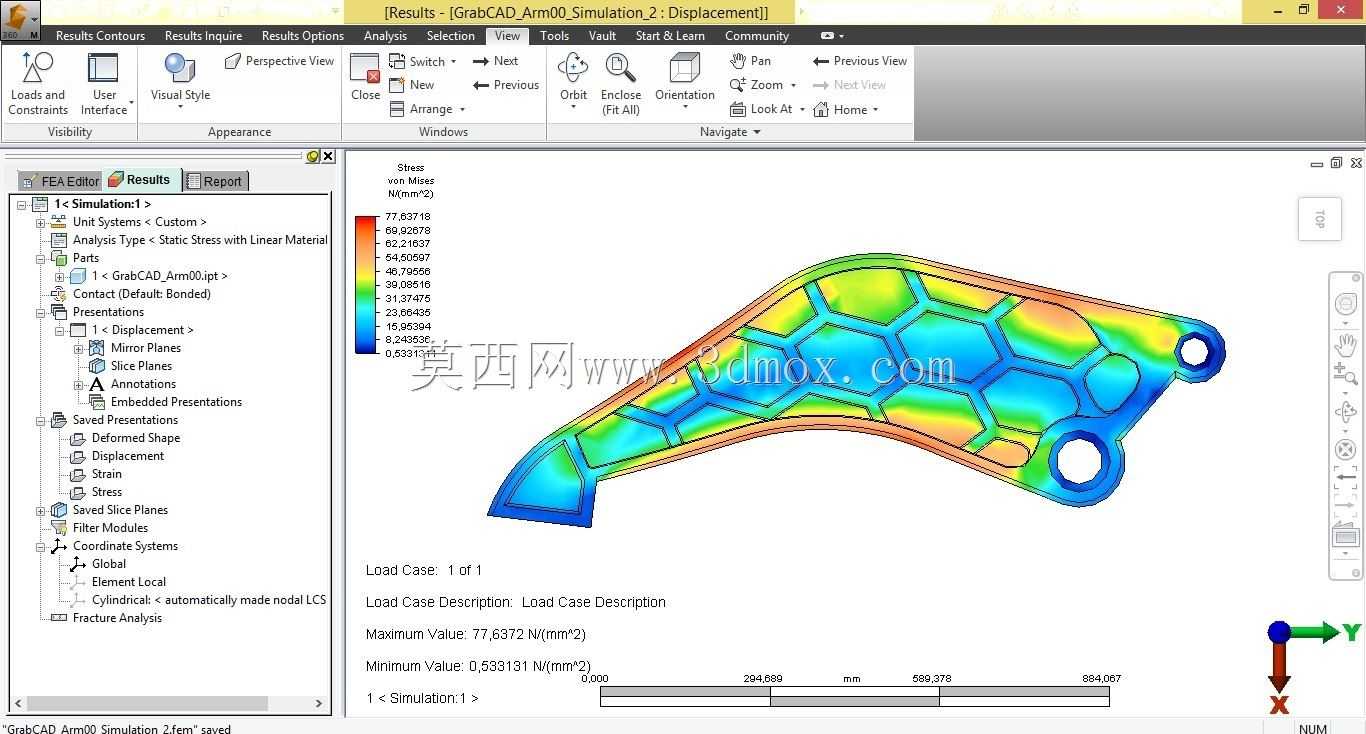Go to the Previous window
Screen dimensions: 1366x734
pyautogui.click(x=505, y=85)
